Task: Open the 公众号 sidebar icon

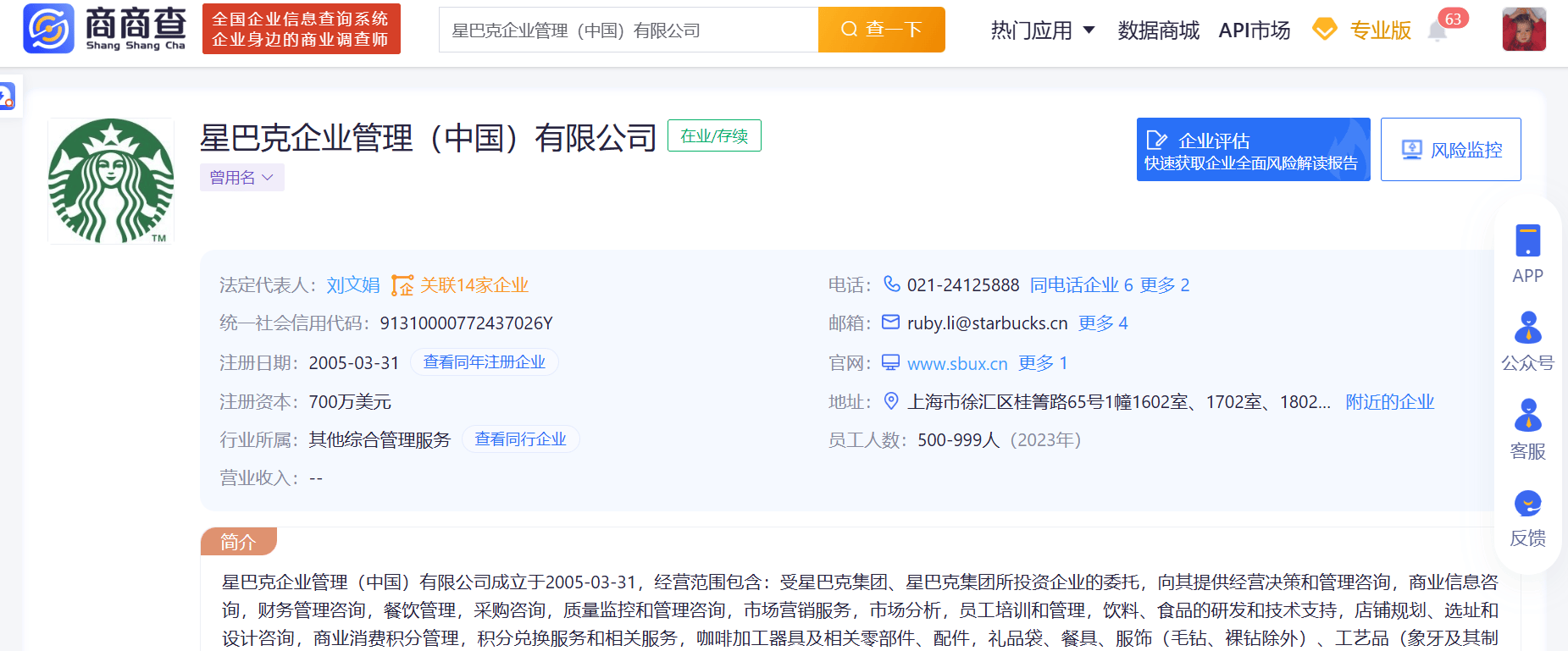Action: (1528, 328)
